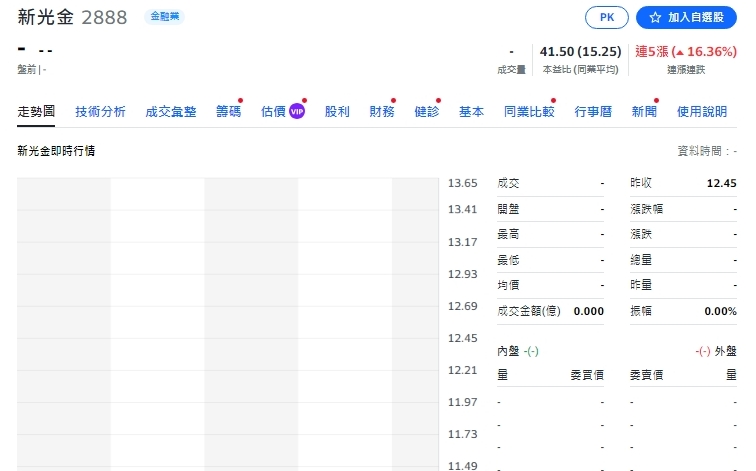
Task: Select the 基本 tab
Action: (x=472, y=112)
